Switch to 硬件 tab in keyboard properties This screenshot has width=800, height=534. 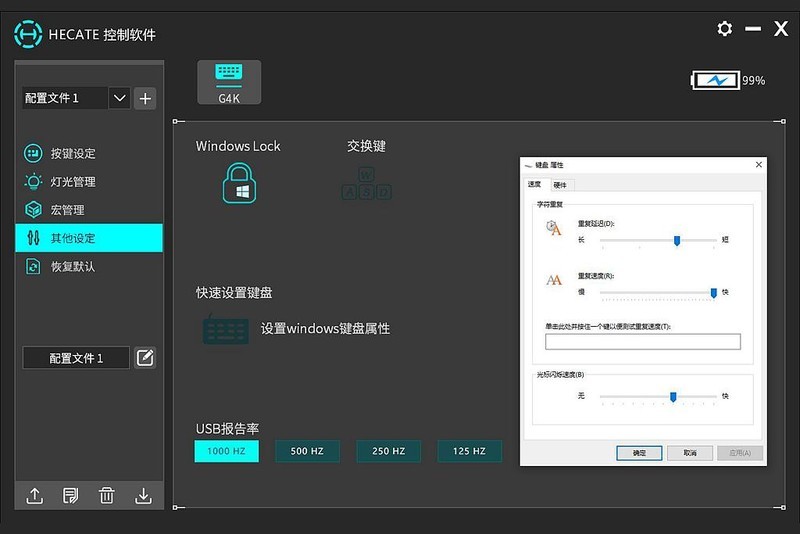point(560,185)
